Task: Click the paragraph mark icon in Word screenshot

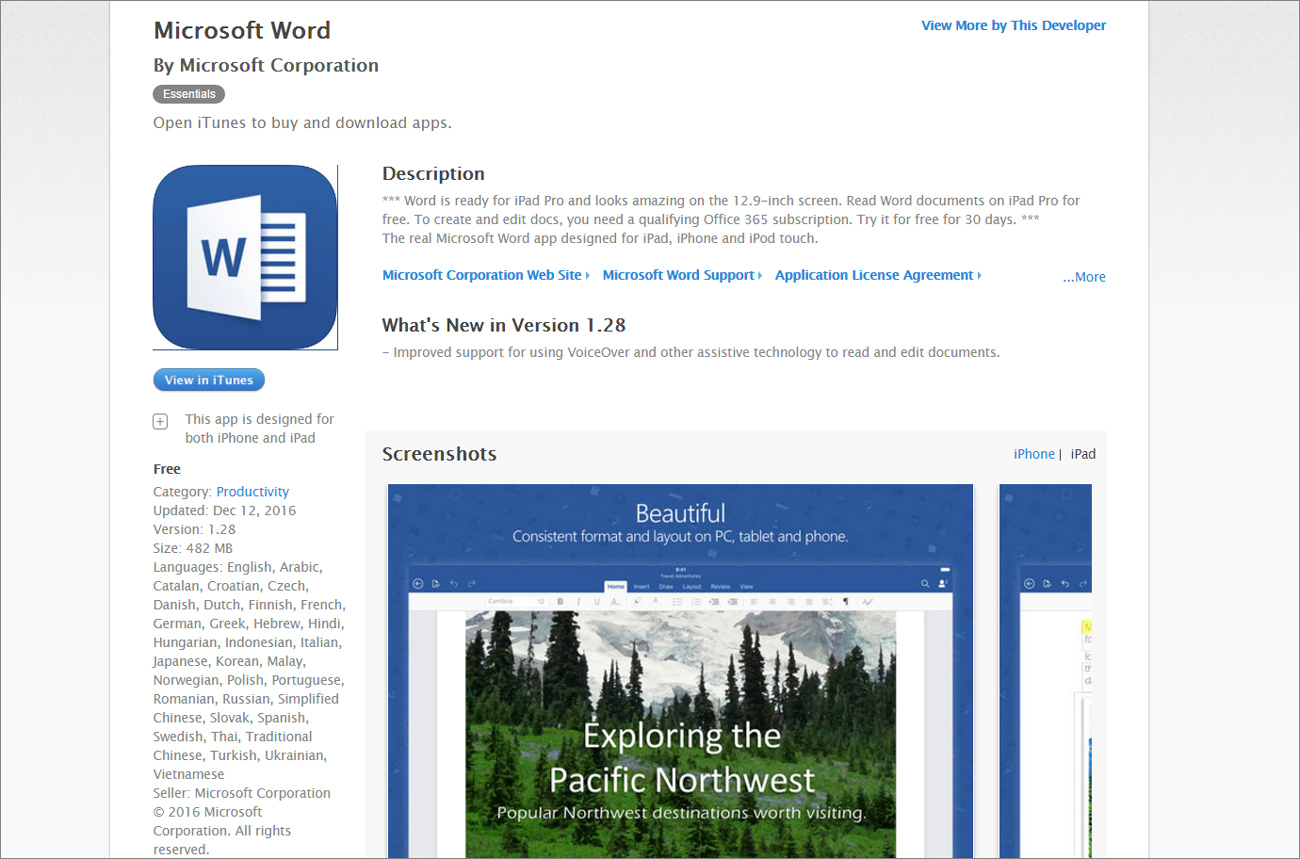Action: pos(846,601)
